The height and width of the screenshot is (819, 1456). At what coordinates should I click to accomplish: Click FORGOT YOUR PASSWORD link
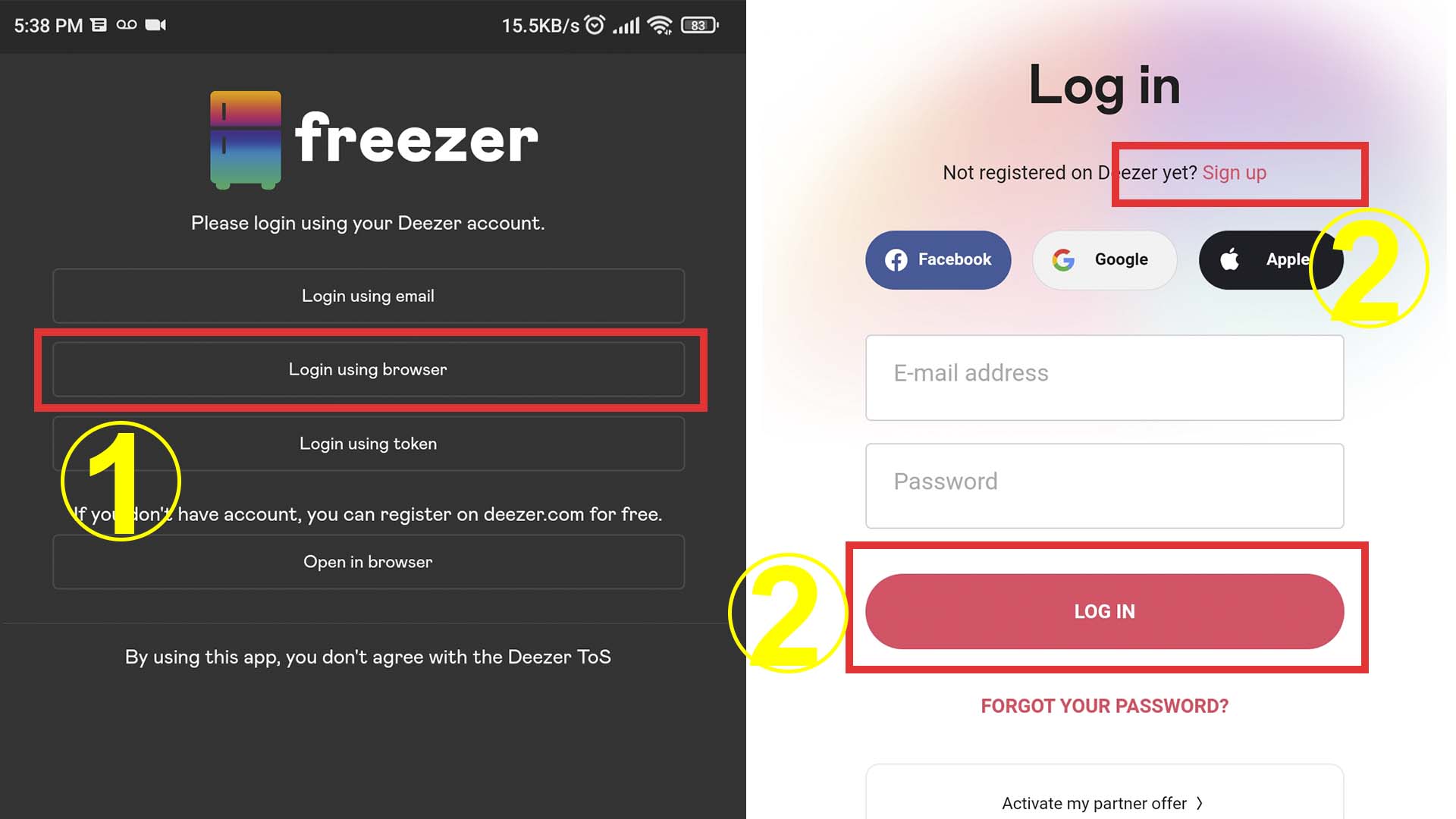point(1104,706)
